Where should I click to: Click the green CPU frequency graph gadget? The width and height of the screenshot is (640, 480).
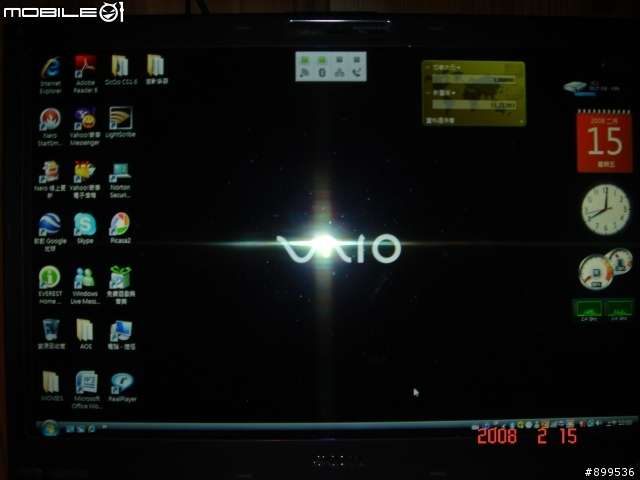[604, 310]
